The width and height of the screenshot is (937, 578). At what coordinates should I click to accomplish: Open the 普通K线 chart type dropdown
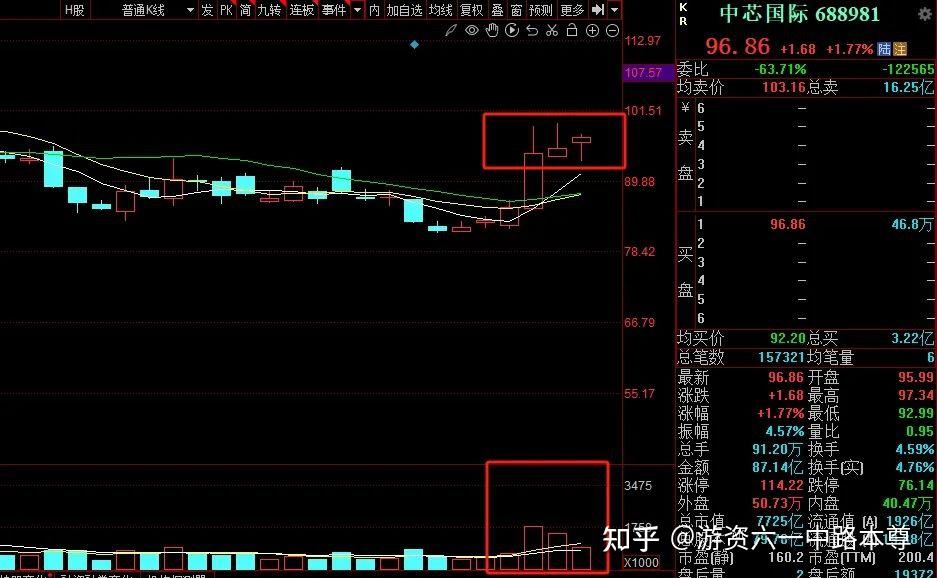(x=158, y=10)
